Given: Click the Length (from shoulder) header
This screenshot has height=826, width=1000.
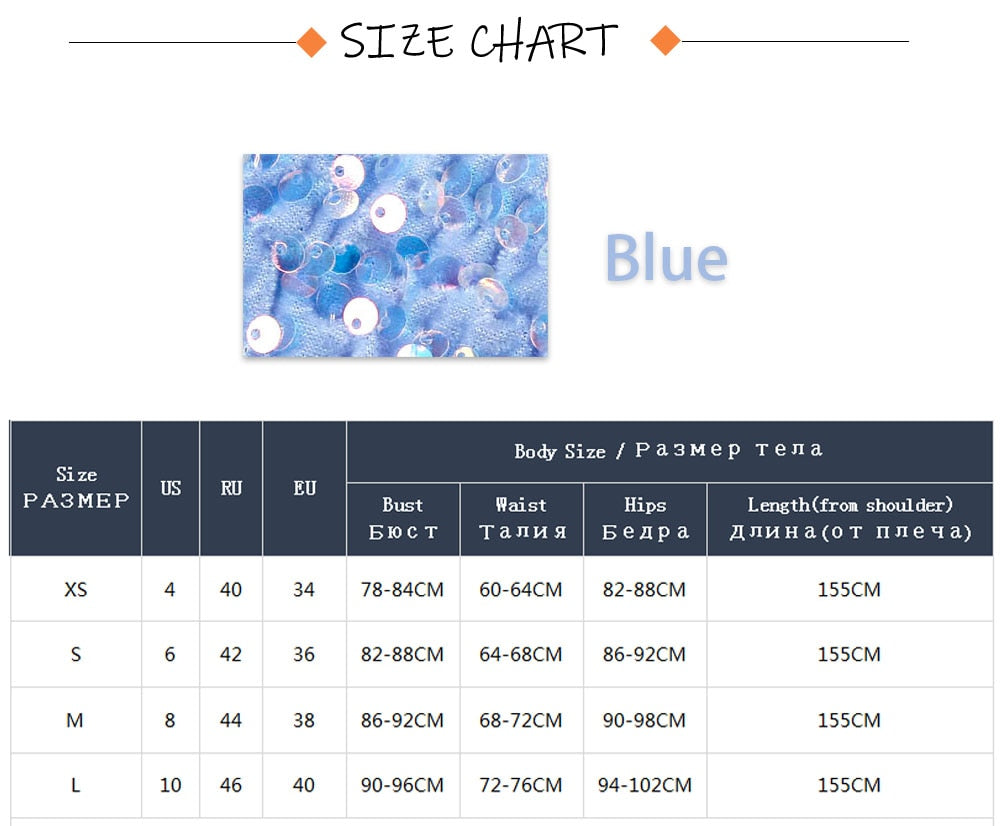Looking at the screenshot, I should [850, 519].
